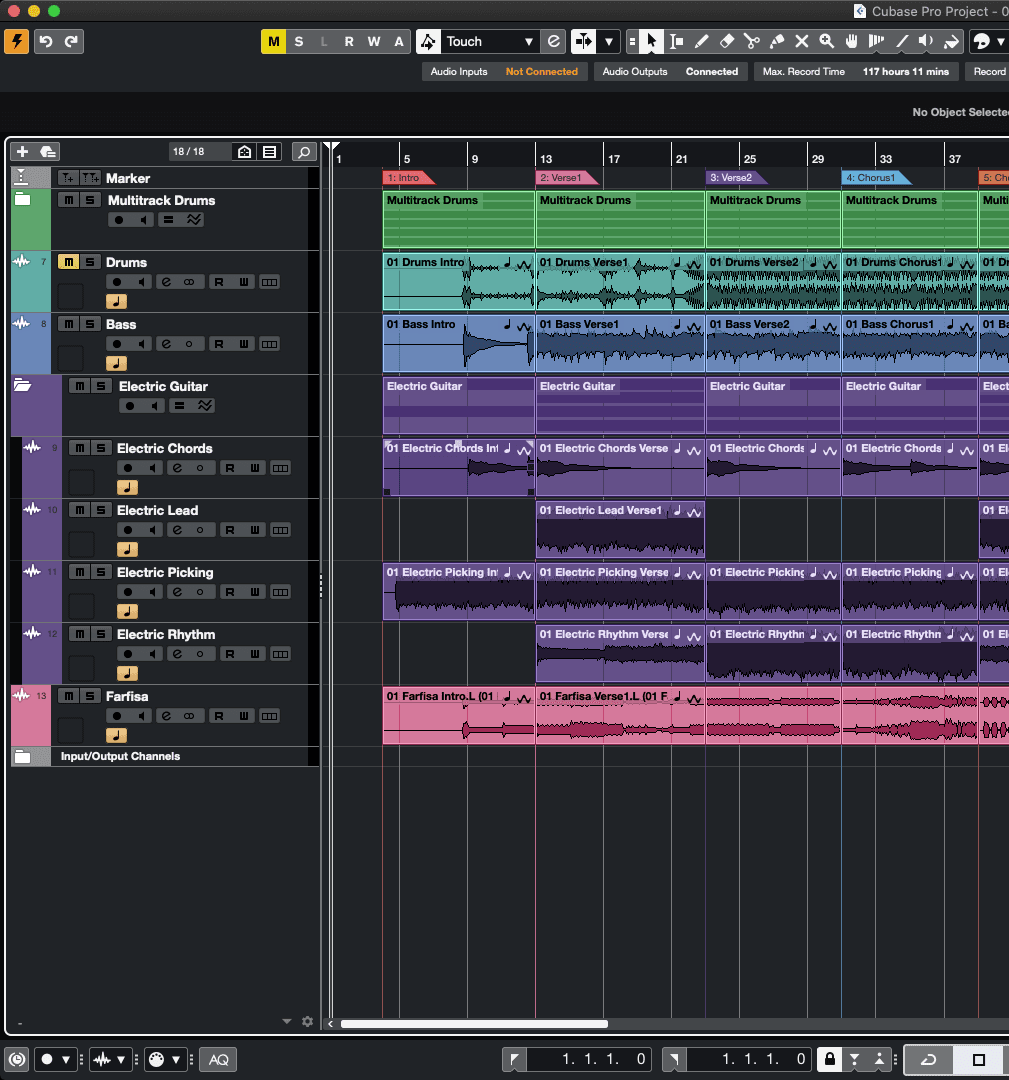Select the Draw pencil tool
The image size is (1009, 1080).
click(x=702, y=41)
